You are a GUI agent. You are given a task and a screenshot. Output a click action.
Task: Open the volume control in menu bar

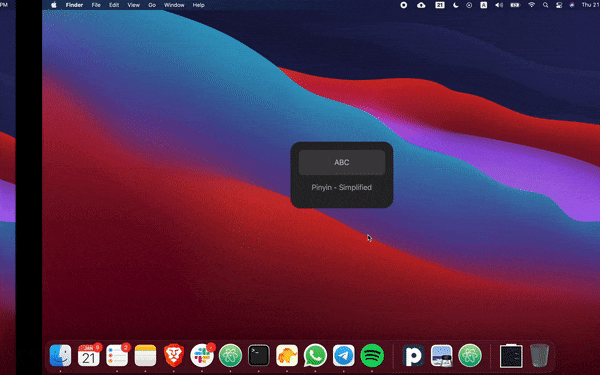tap(499, 5)
